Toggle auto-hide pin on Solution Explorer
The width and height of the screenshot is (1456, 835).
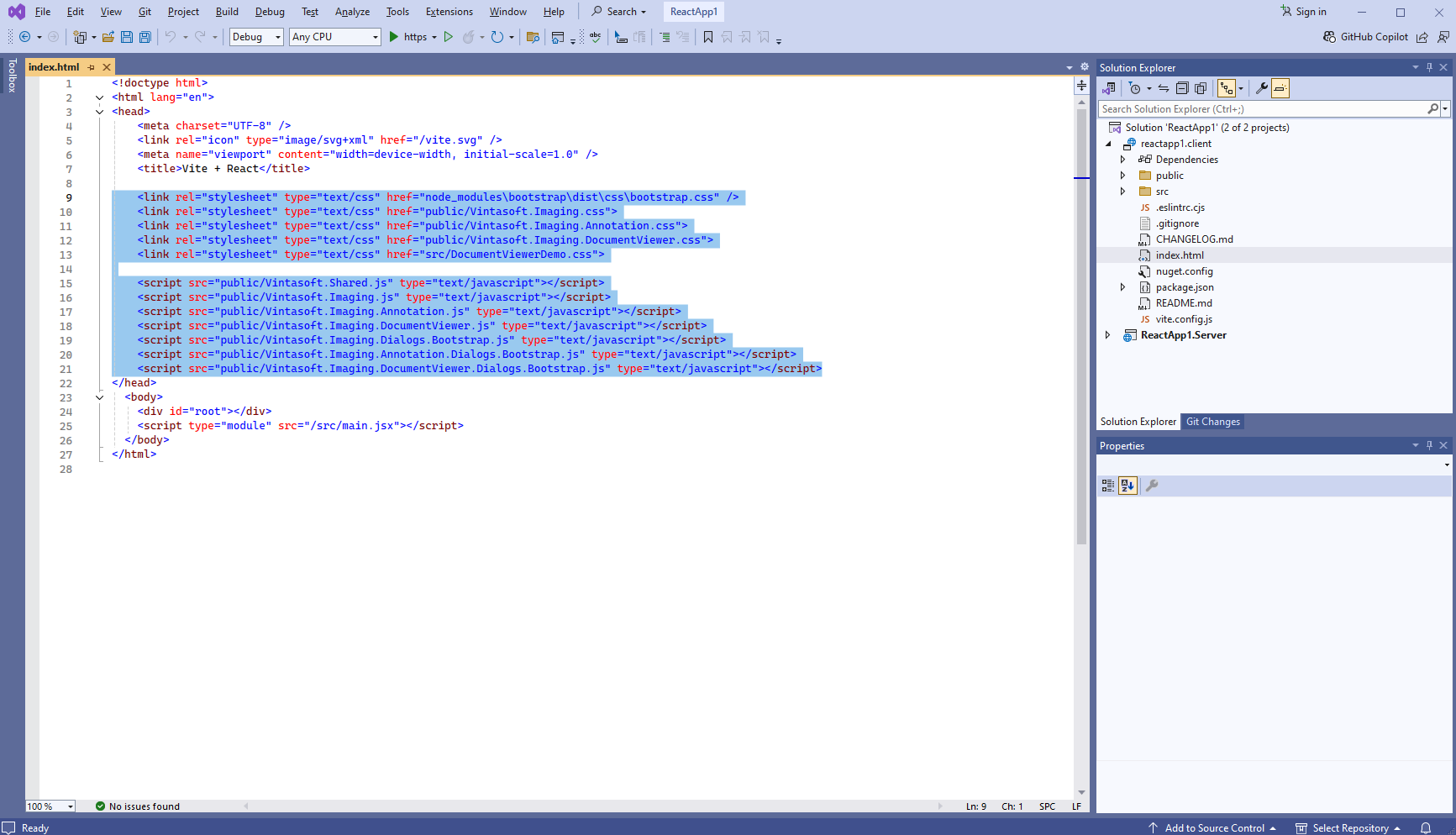pos(1429,67)
